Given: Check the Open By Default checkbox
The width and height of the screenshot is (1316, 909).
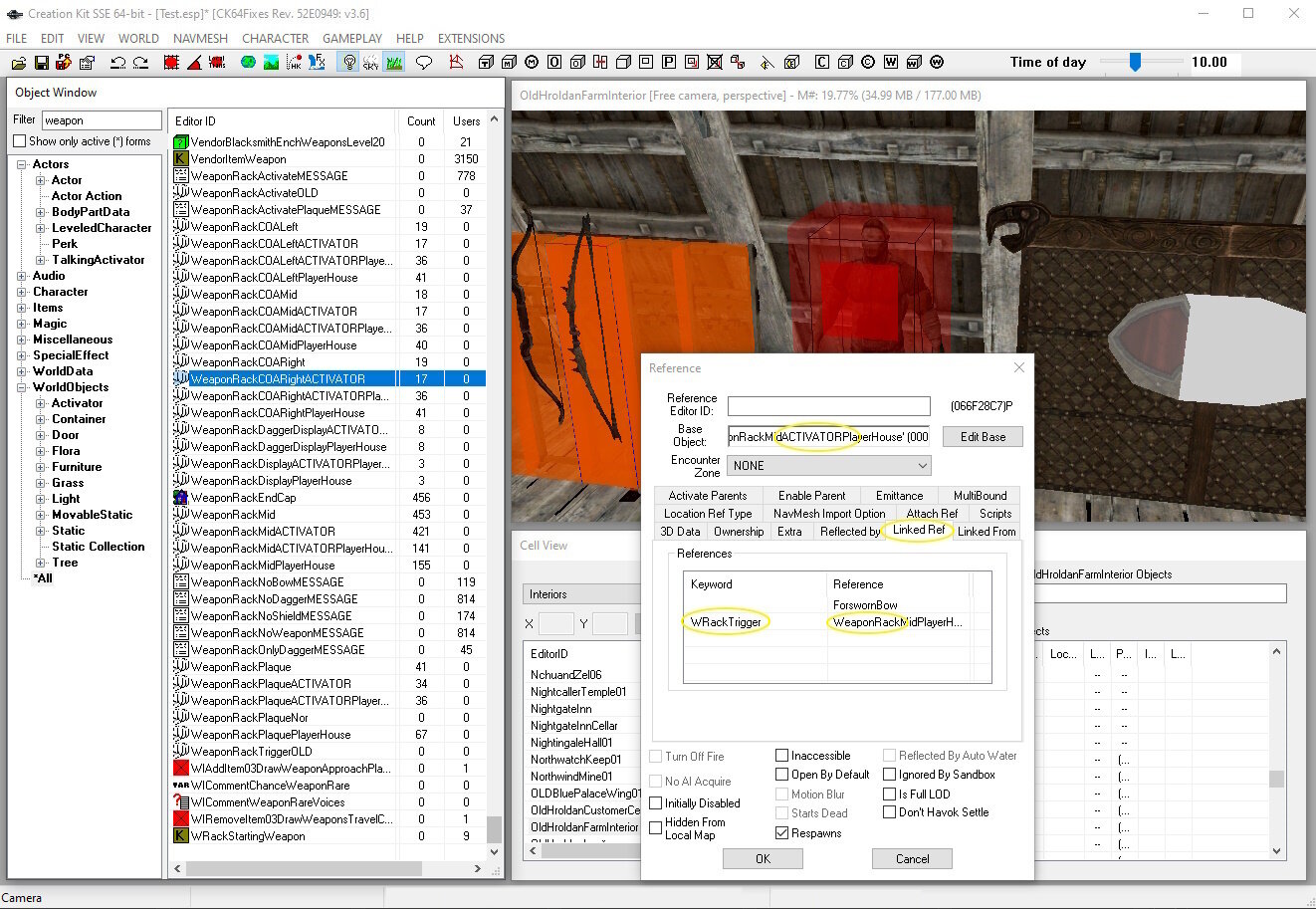Looking at the screenshot, I should [x=781, y=775].
